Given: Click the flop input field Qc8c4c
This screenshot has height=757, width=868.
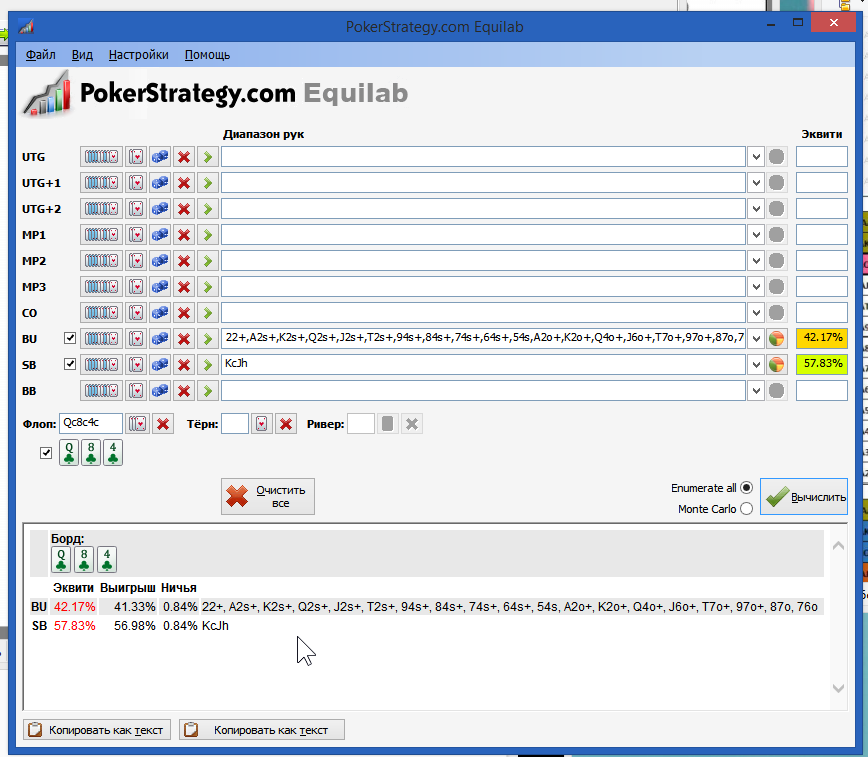Looking at the screenshot, I should click(x=91, y=424).
